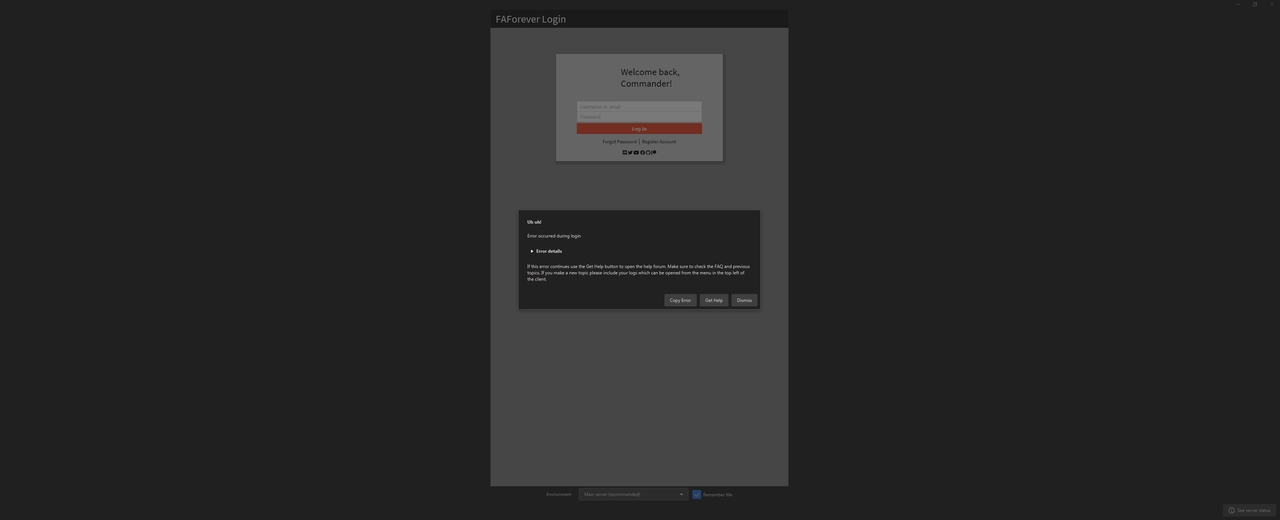Click the See server status button
The height and width of the screenshot is (520, 1280).
click(1249, 510)
